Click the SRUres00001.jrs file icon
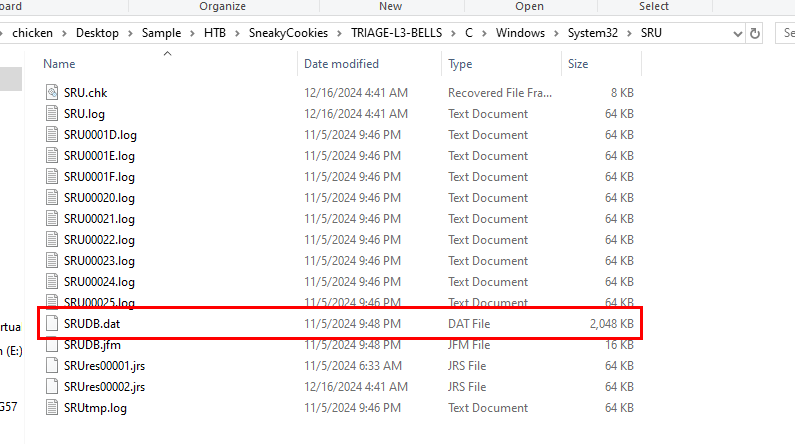Screen dimensions: 795x444 pos(53,366)
